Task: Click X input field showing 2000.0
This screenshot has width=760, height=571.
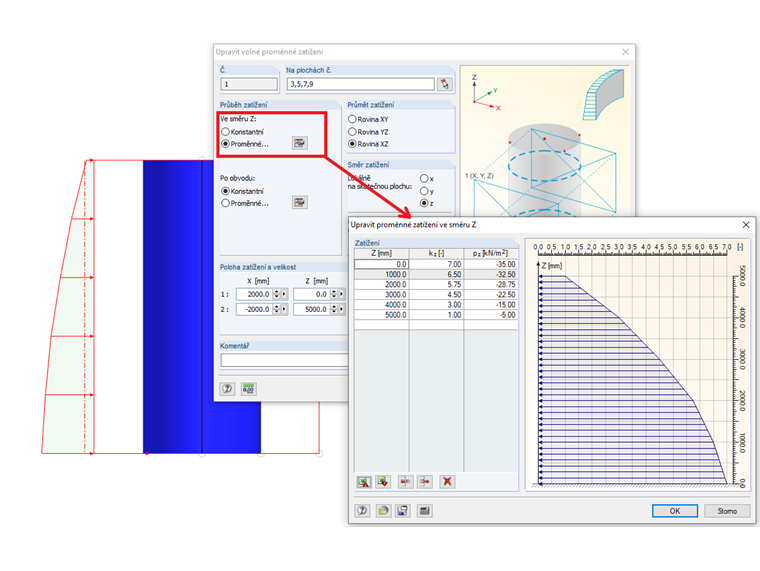Action: [254, 294]
